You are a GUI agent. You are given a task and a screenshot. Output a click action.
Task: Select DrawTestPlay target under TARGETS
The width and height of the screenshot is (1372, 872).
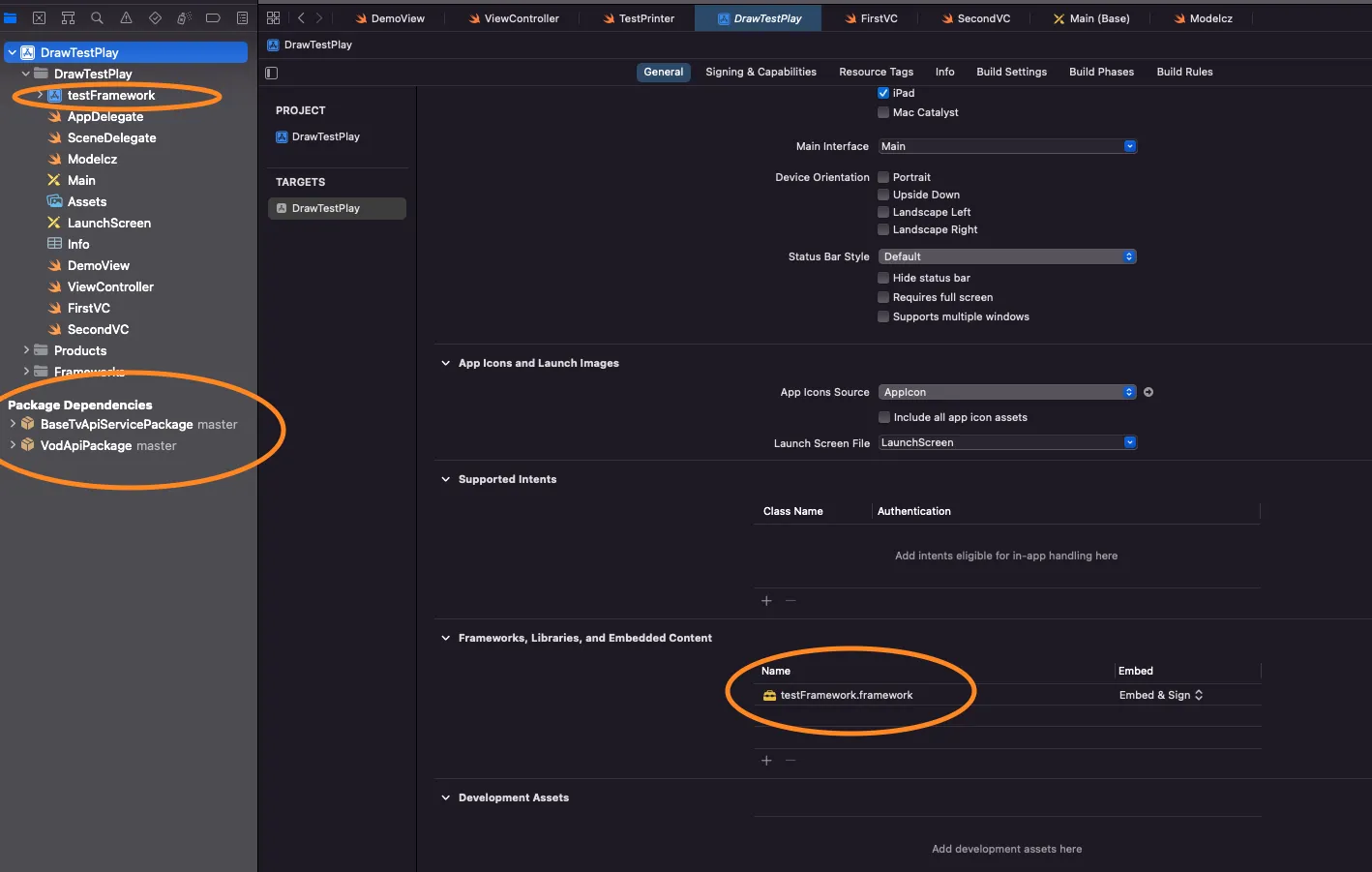pyautogui.click(x=337, y=208)
